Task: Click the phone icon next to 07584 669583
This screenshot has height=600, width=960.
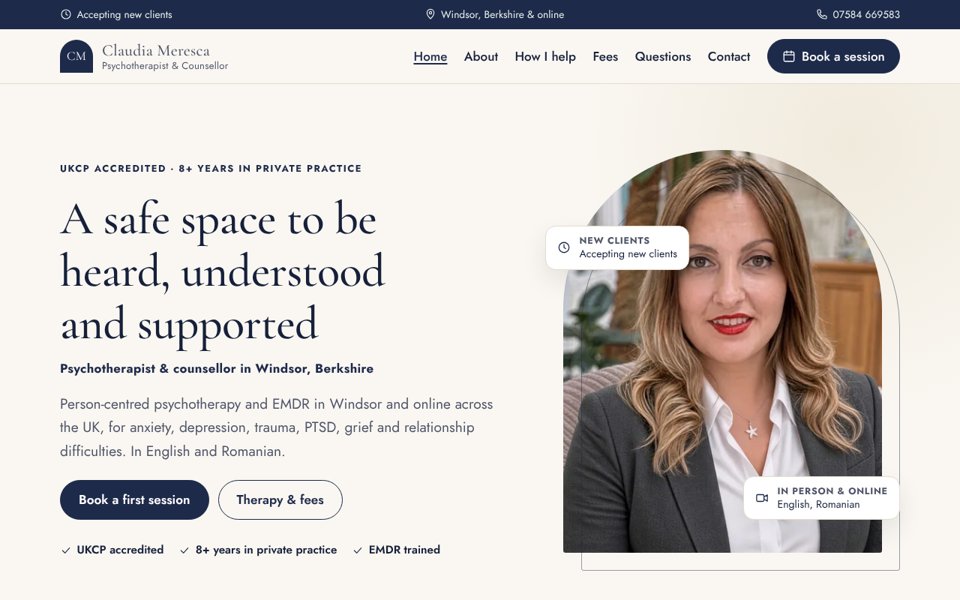Action: coord(822,14)
